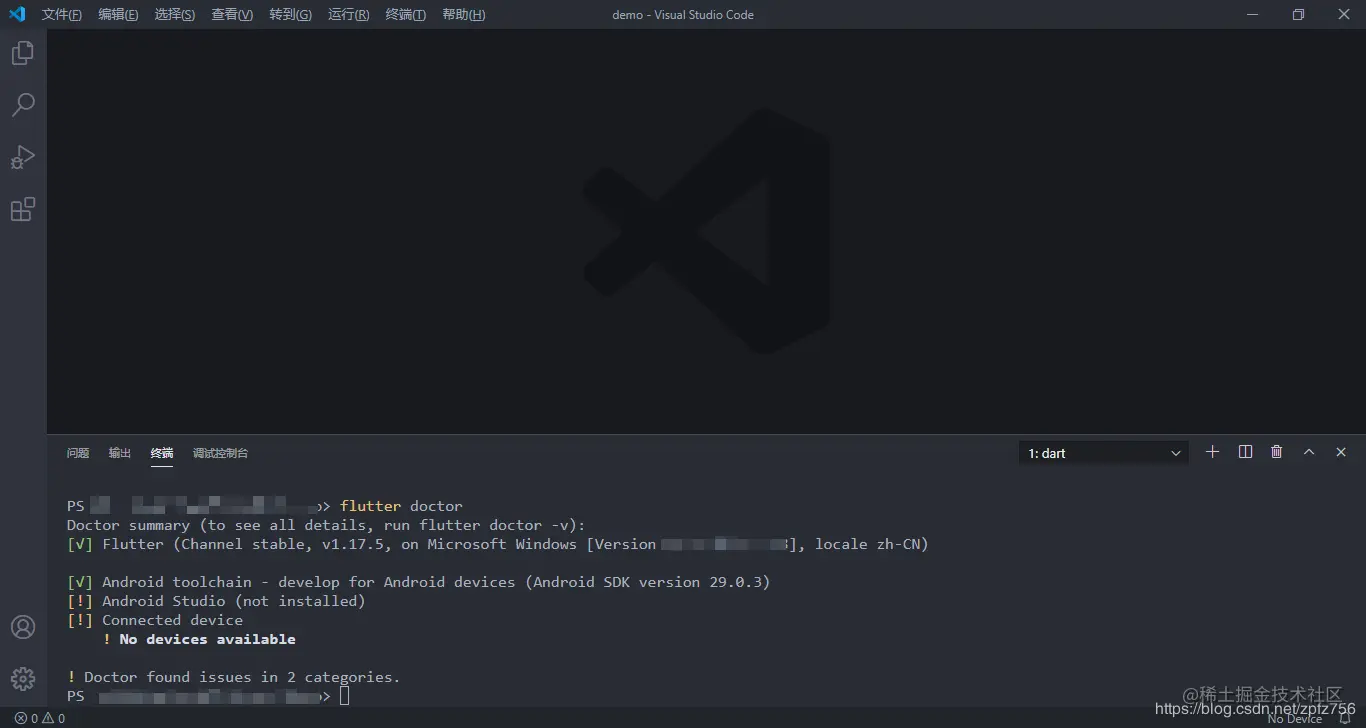Select terminal from '1: dart' dropdown

(1104, 453)
